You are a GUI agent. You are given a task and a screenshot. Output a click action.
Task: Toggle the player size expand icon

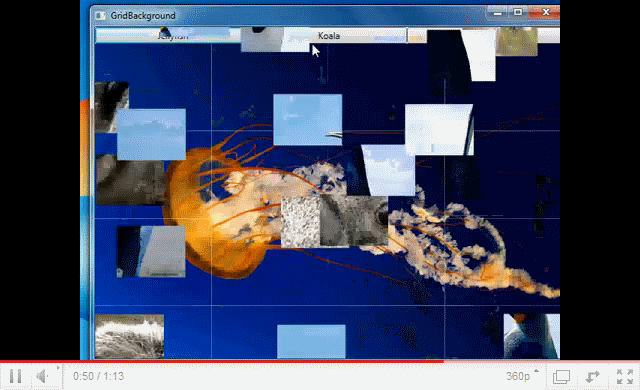593,376
